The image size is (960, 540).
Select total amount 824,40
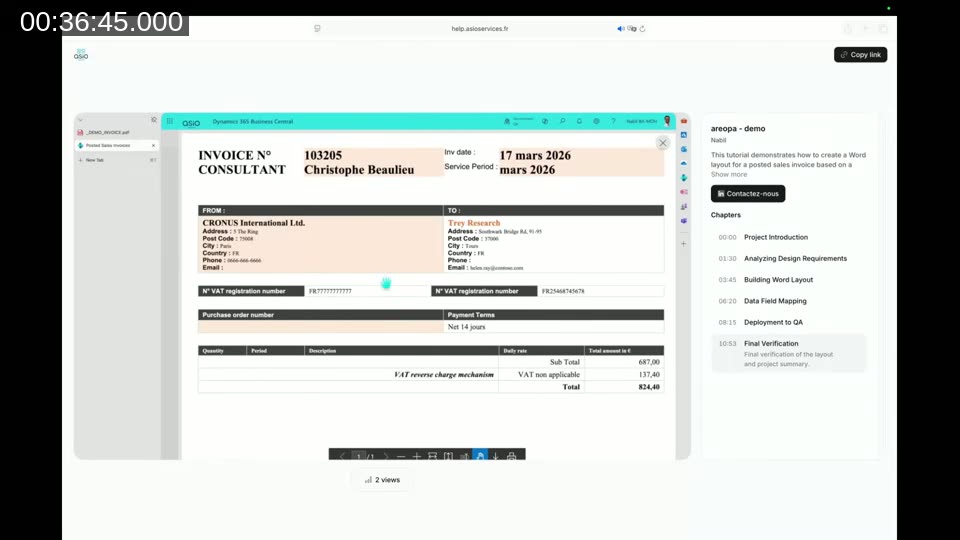(649, 387)
